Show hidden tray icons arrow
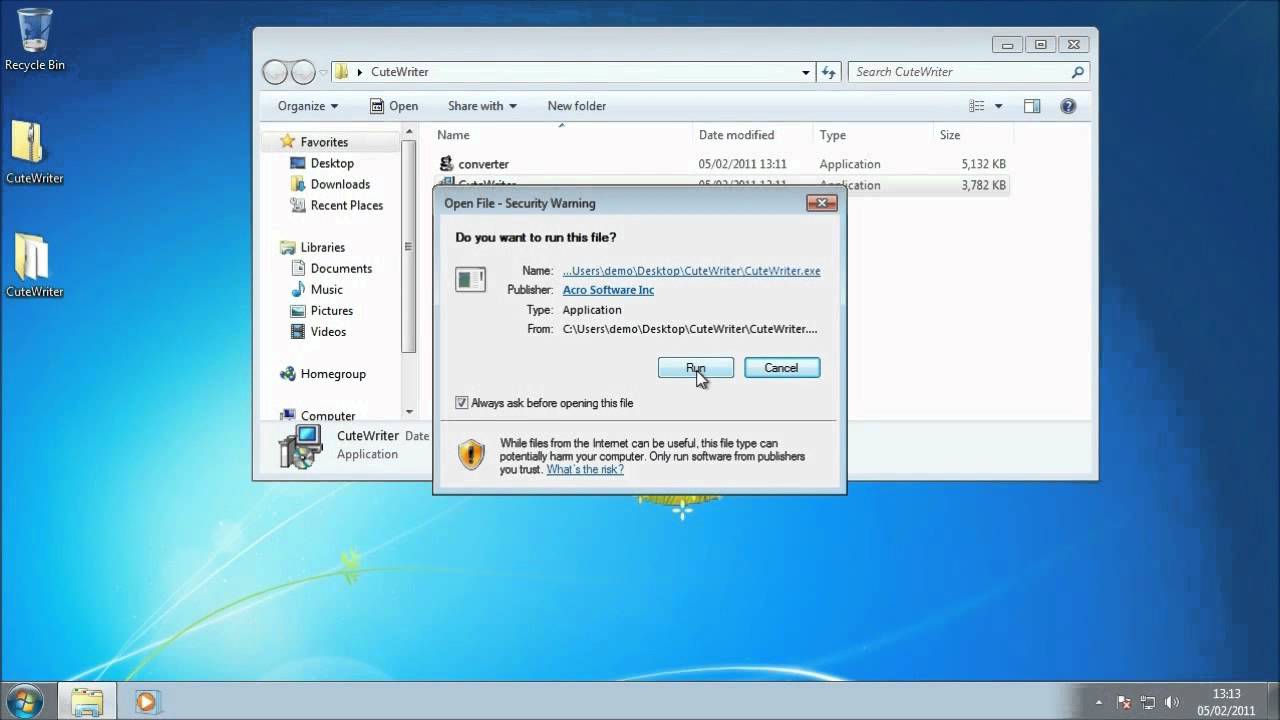Viewport: 1280px width, 720px height. [1099, 702]
